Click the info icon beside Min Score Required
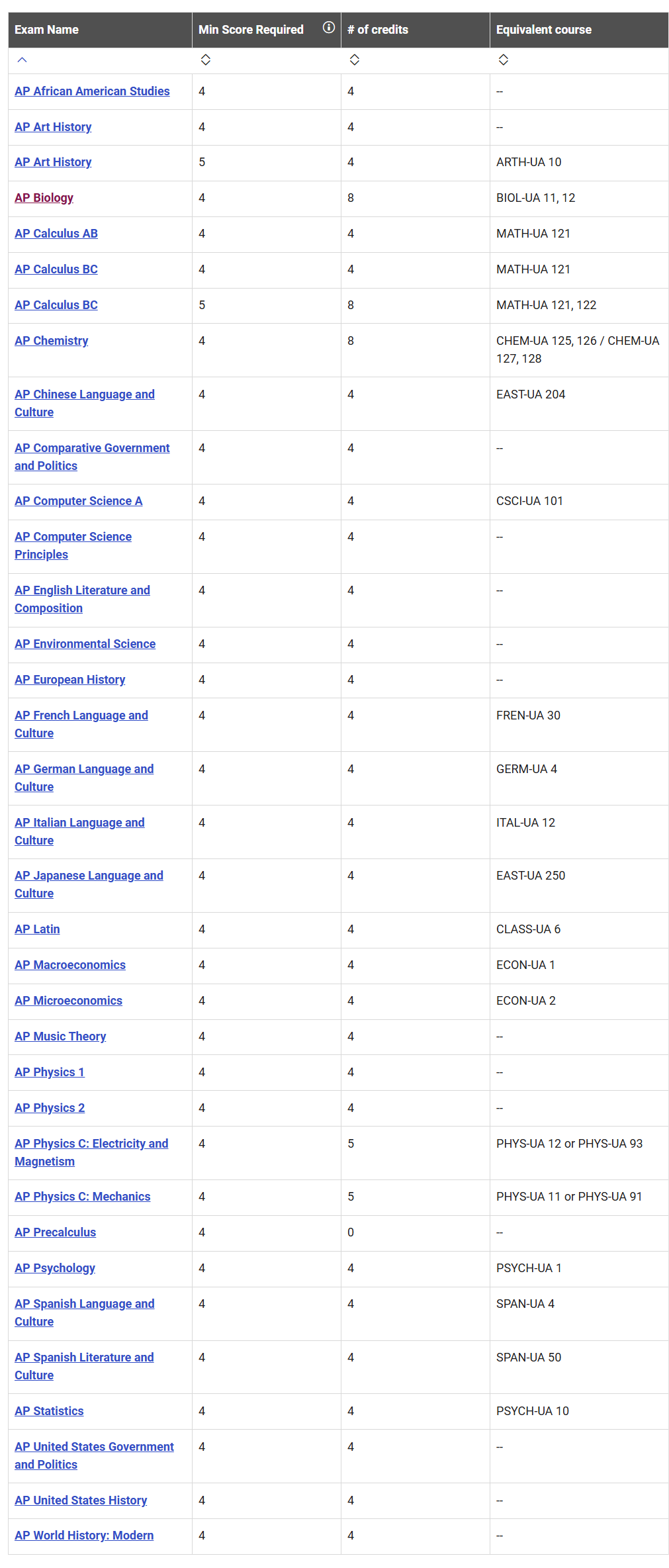 [328, 28]
